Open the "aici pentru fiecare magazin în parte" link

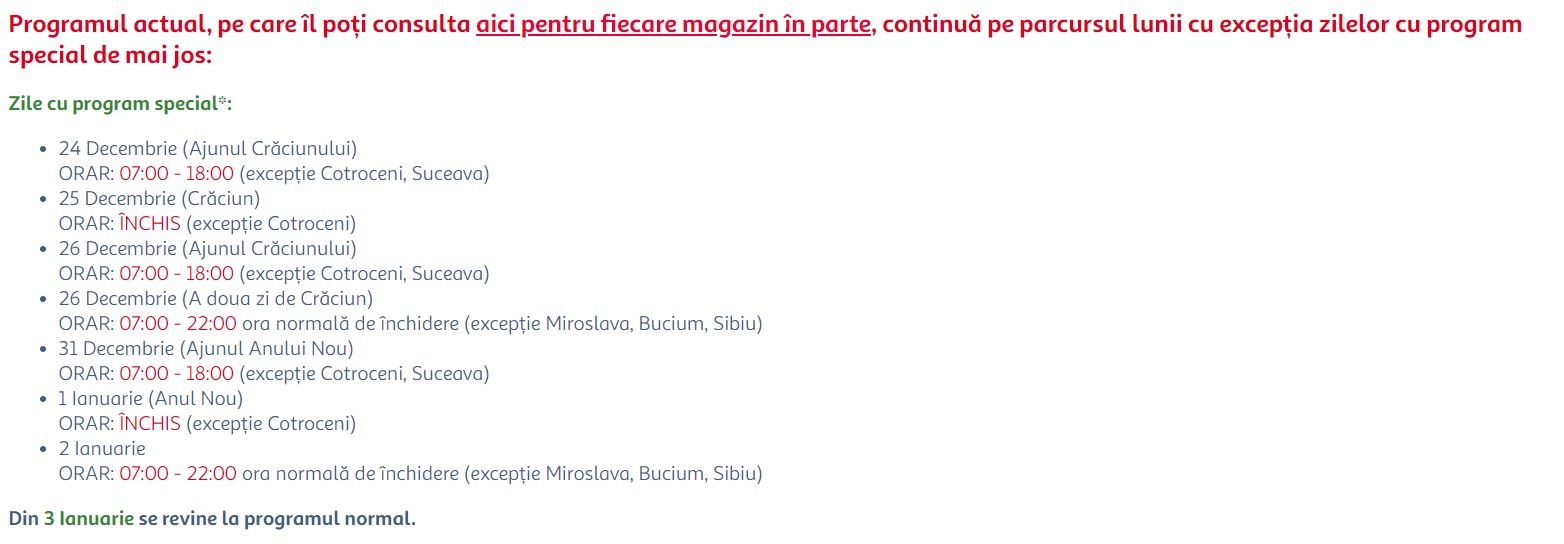pos(673,25)
